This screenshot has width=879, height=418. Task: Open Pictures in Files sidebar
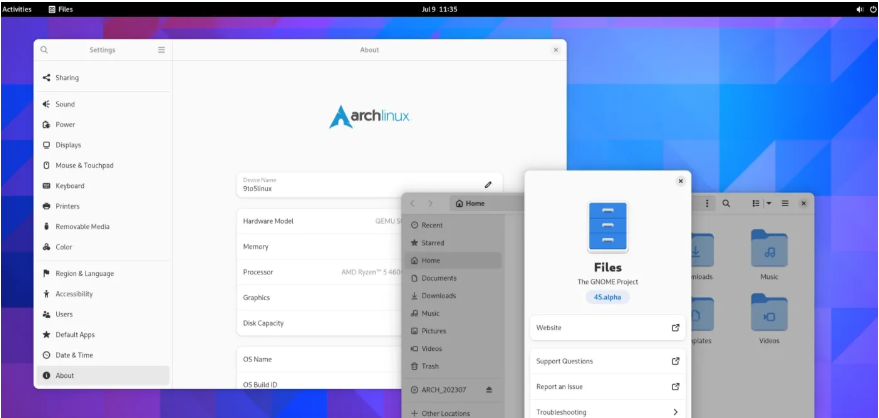(453, 331)
